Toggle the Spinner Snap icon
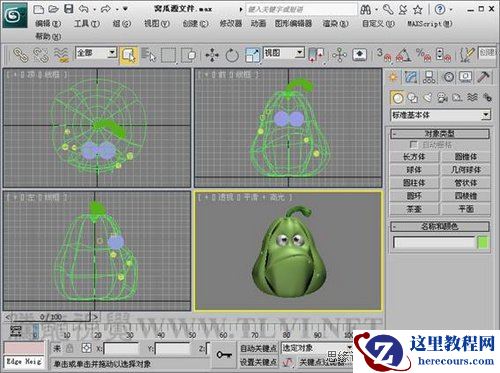This screenshot has height=373, width=500. [443, 55]
